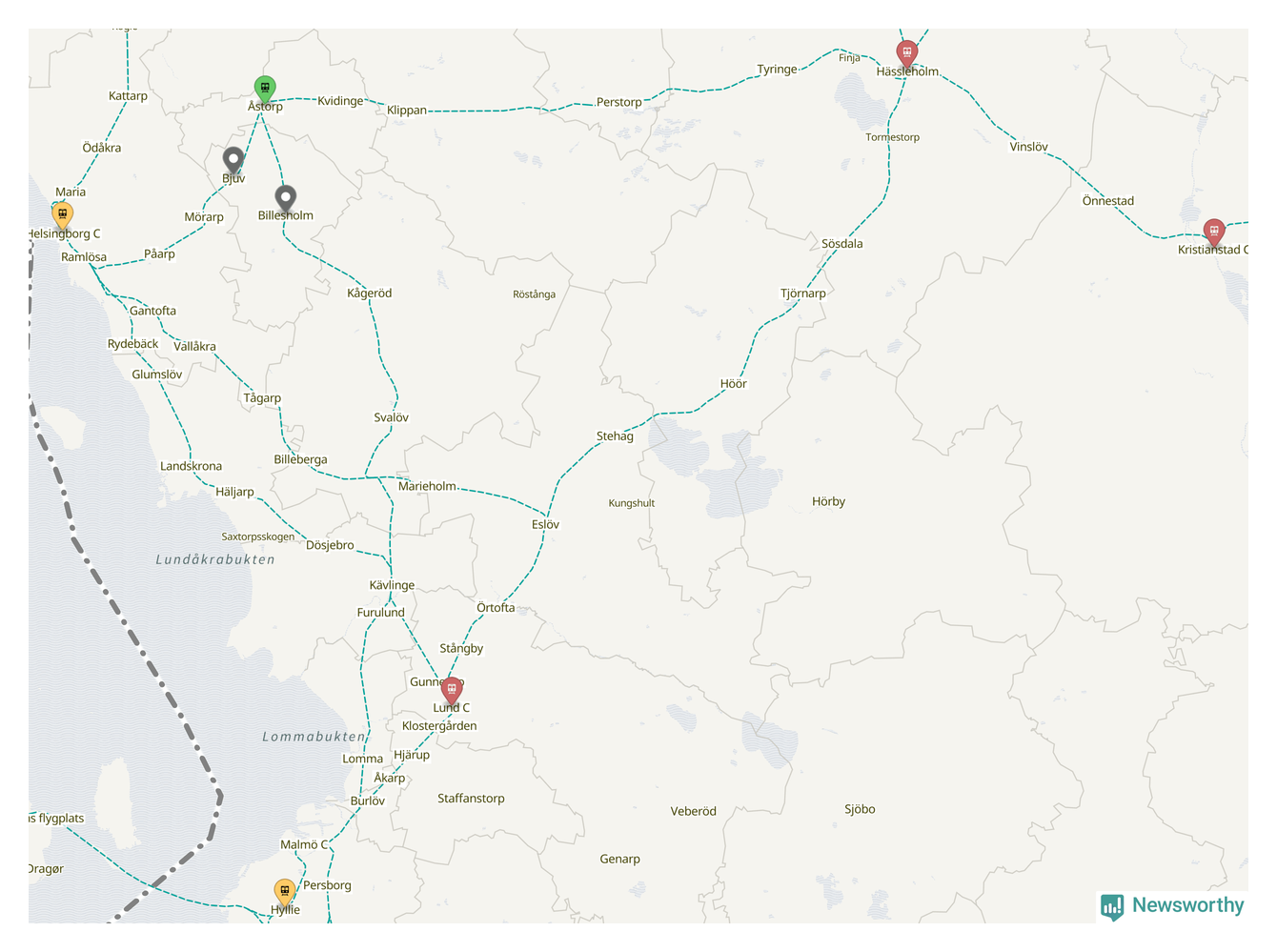Viewport: 1277px width, 952px height.
Task: Click the Staffanstorp town label
Action: coord(471,799)
